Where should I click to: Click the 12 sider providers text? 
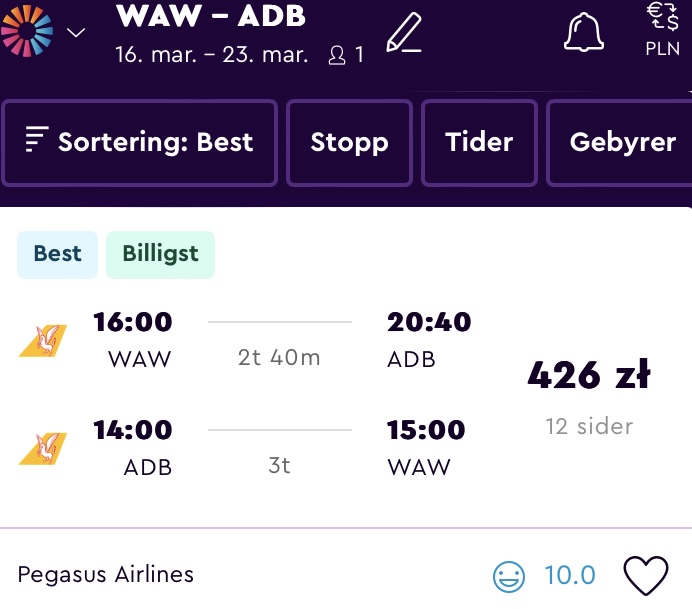[589, 426]
